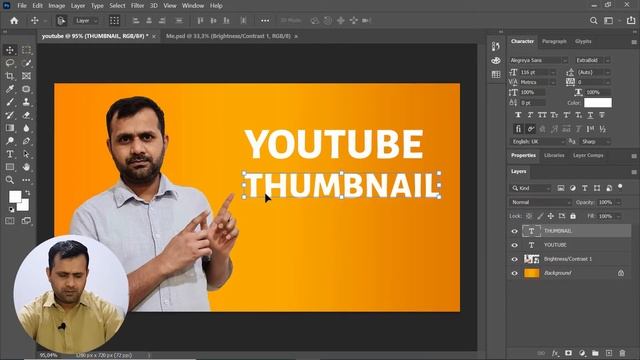Viewport: 640px width, 360px height.
Task: Hide the YOUTUBE text layer
Action: pos(514,245)
